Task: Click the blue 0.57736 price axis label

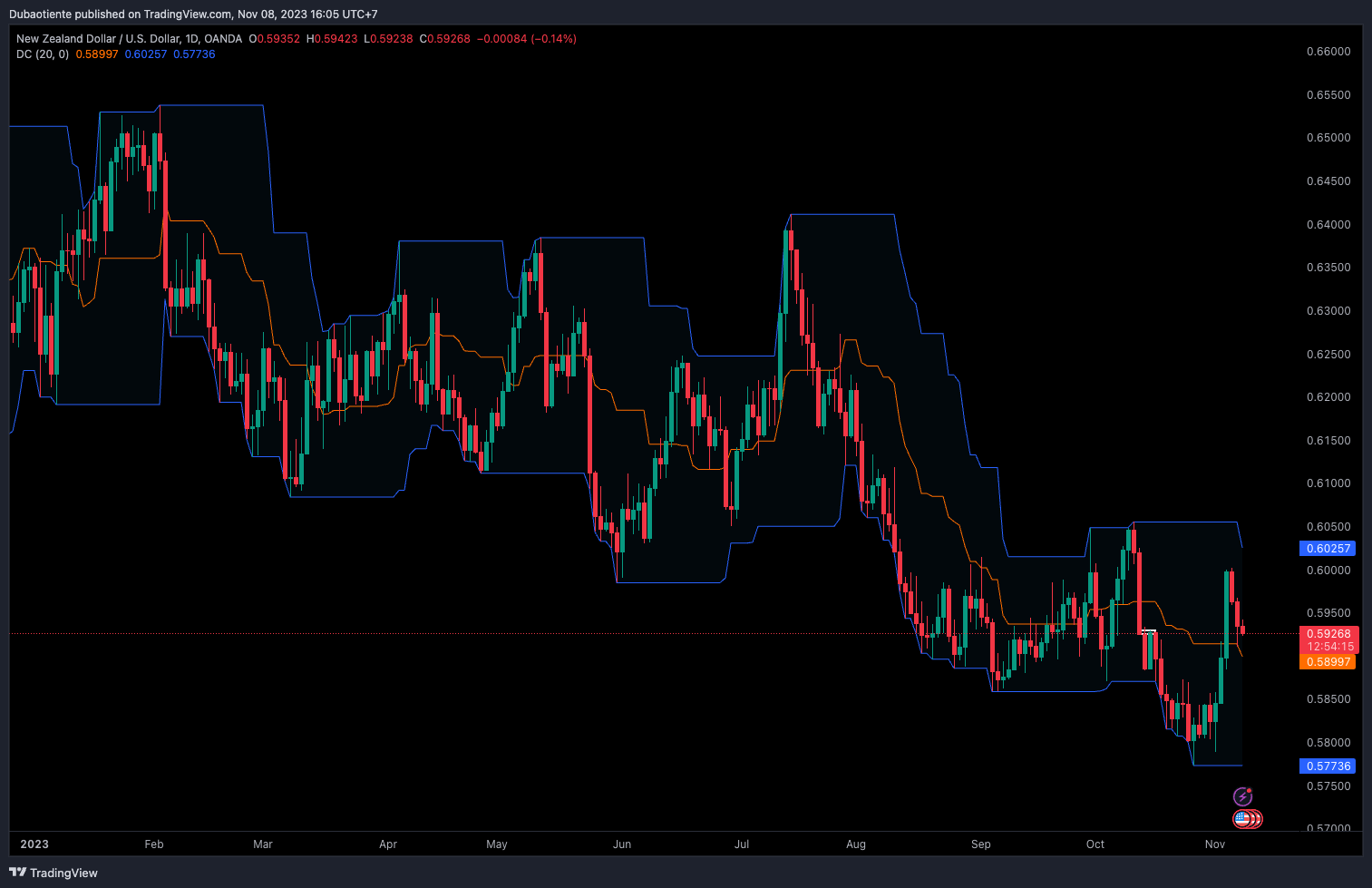Action: [1328, 766]
